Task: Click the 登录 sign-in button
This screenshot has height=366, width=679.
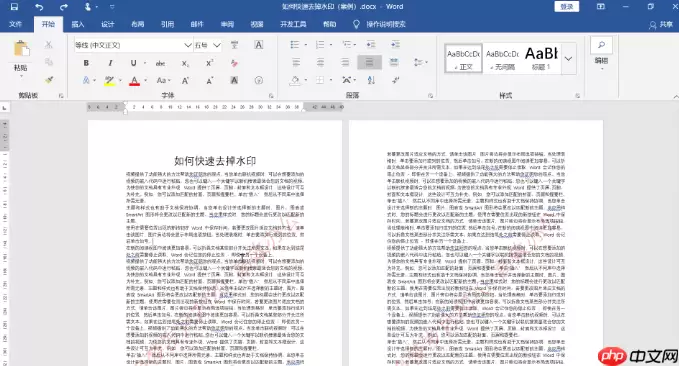Action: pos(567,6)
